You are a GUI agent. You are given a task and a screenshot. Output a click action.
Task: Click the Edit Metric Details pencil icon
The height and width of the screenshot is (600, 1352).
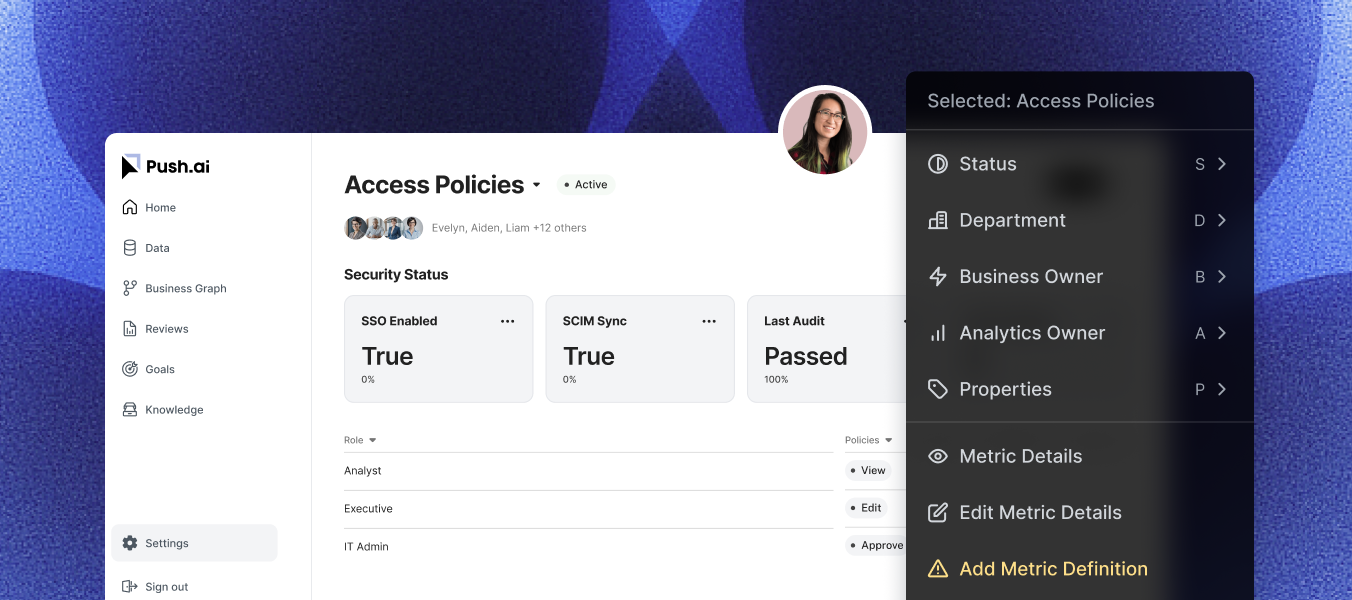pyautogui.click(x=938, y=512)
